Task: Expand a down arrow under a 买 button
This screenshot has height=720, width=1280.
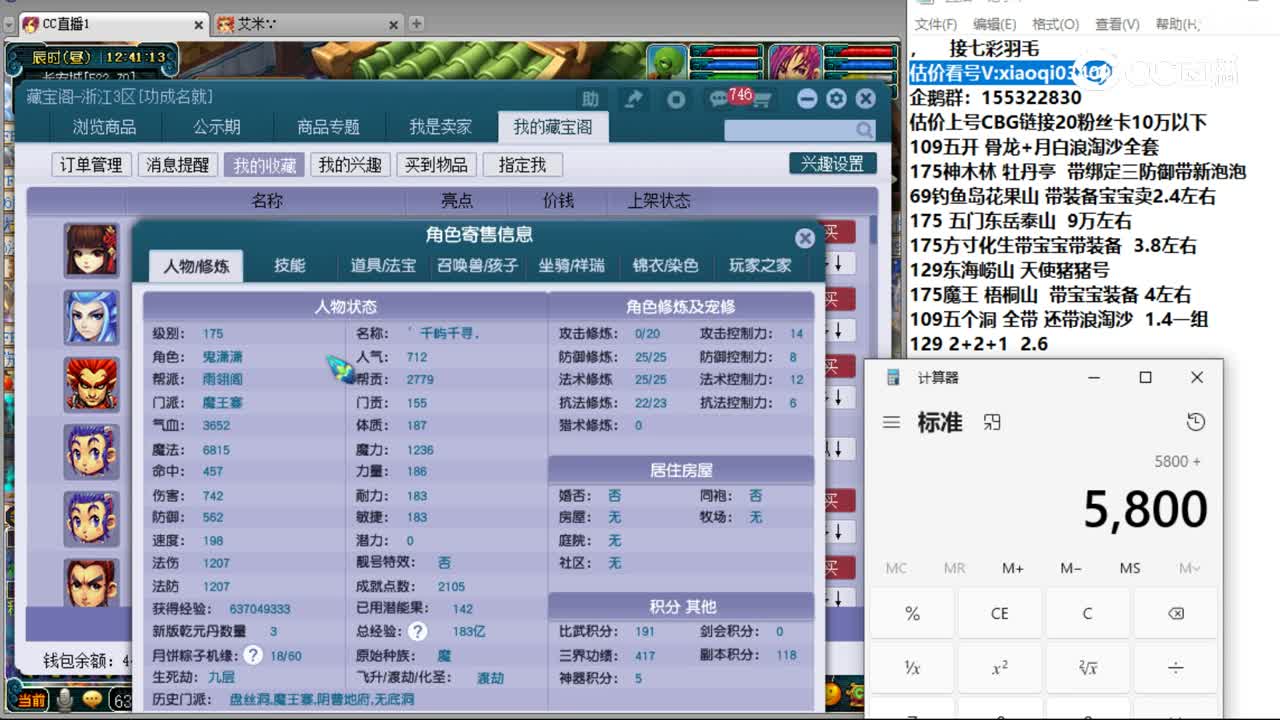Action: tap(838, 264)
